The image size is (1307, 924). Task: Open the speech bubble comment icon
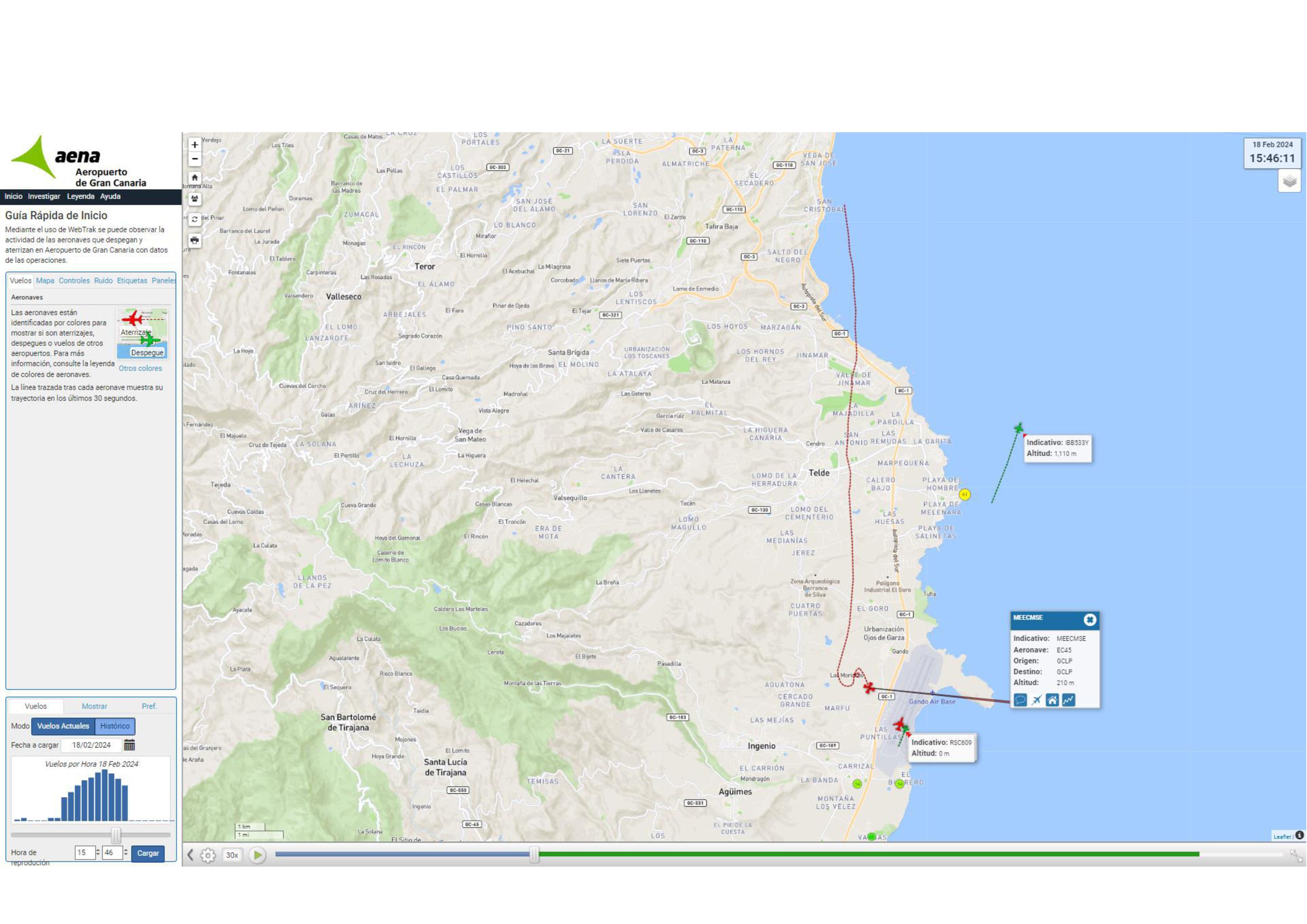tap(1020, 700)
